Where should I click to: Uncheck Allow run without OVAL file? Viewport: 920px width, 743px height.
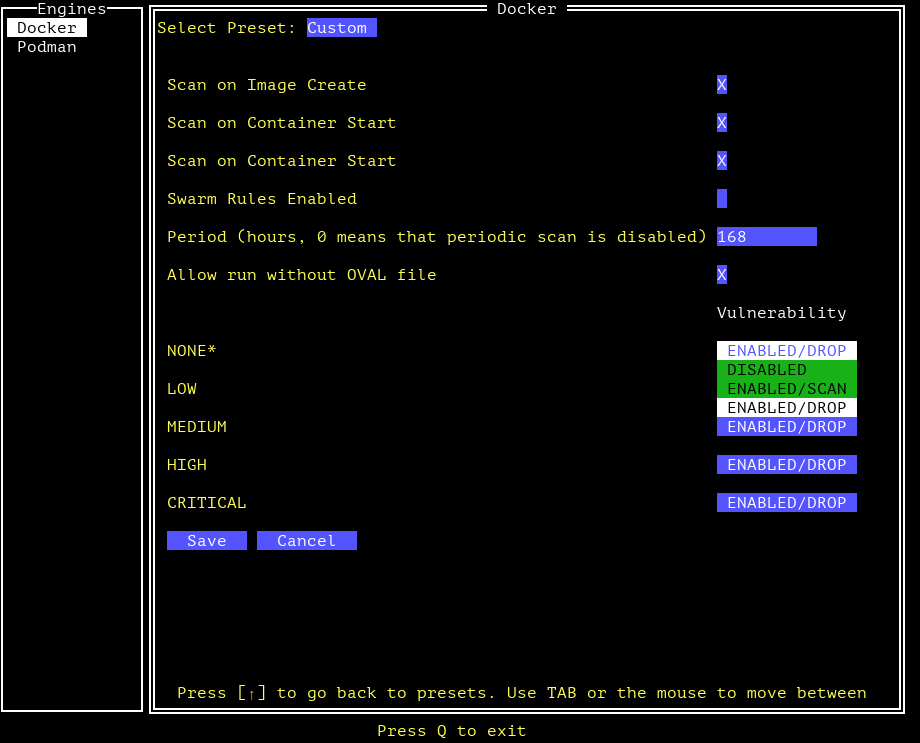pos(722,275)
